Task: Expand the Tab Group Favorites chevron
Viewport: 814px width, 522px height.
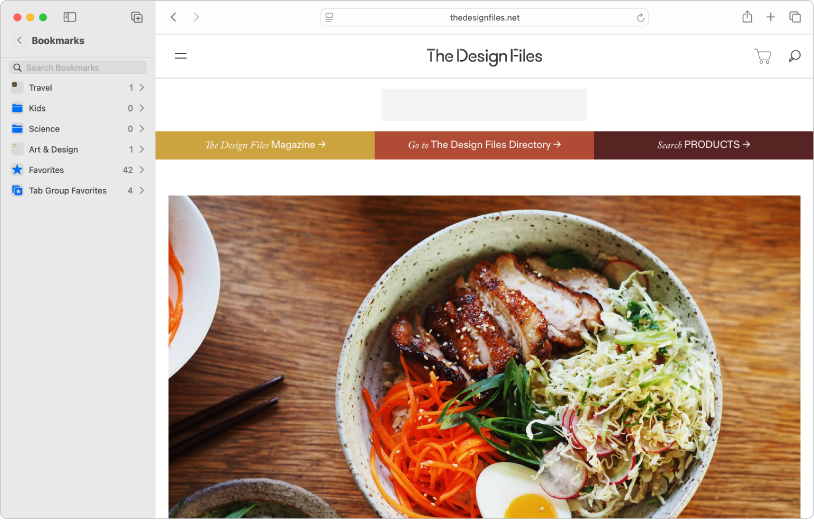Action: point(142,191)
